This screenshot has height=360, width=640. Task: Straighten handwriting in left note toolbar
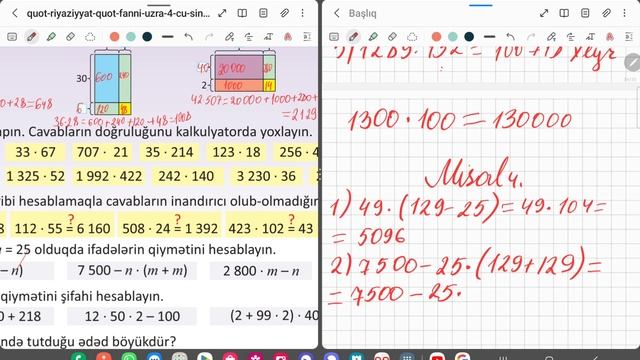tap(249, 37)
